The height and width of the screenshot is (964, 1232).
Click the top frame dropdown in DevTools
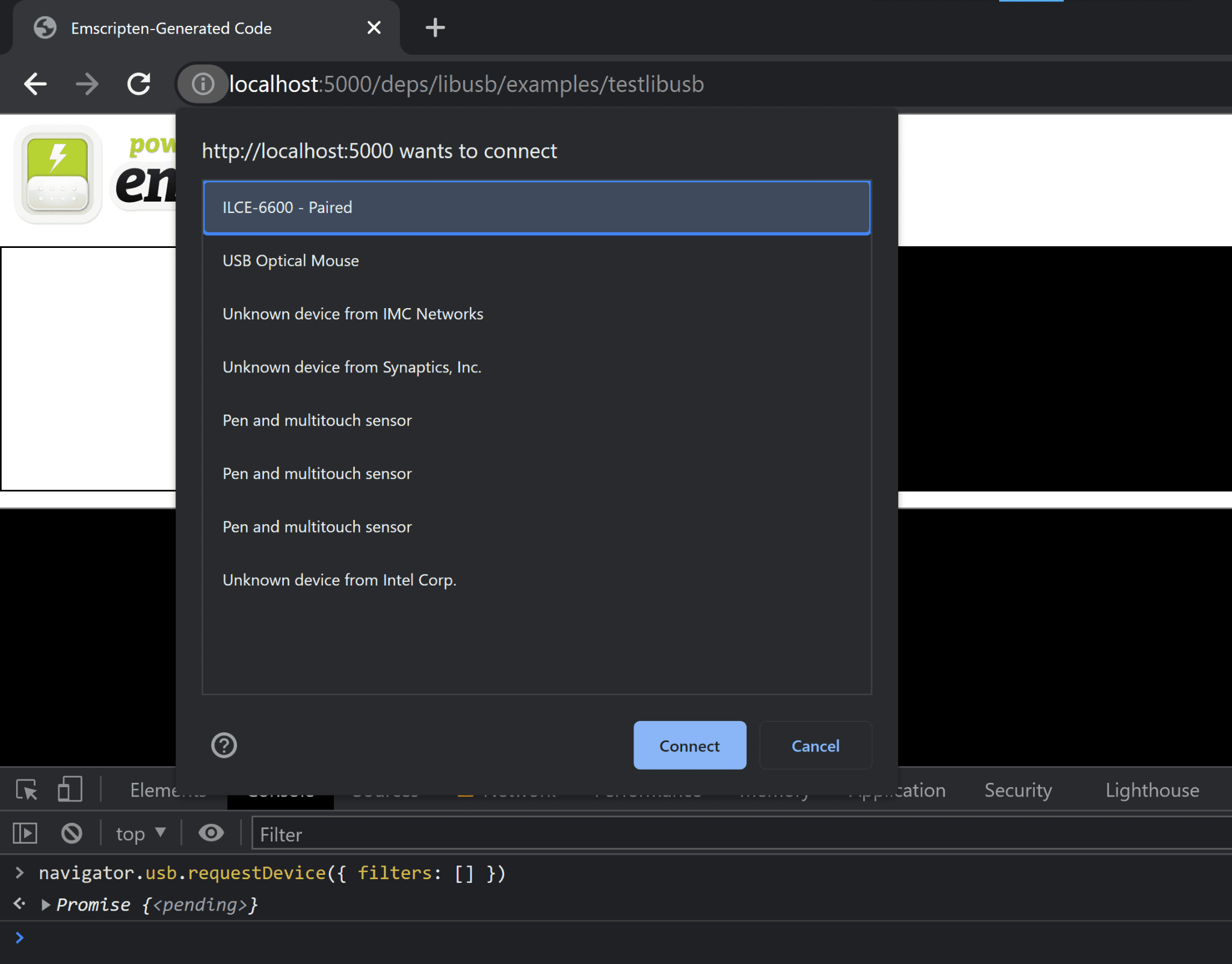(x=139, y=832)
